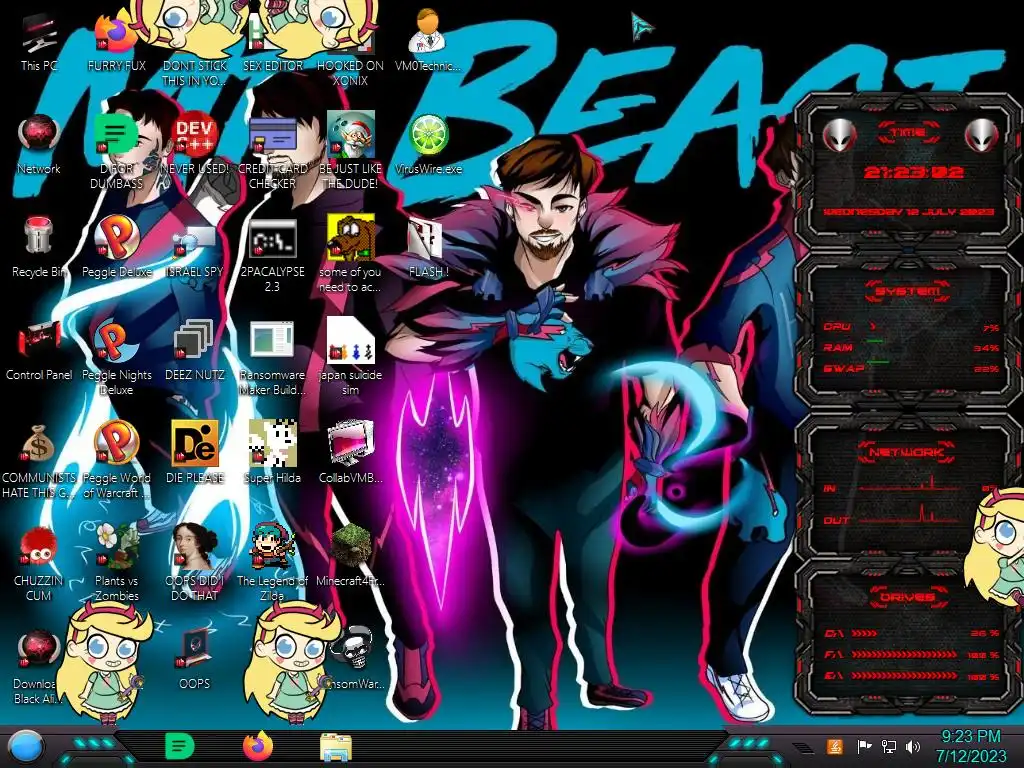The image size is (1024, 768).
Task: Launch Peggle World of Warcraft
Action: 116,444
